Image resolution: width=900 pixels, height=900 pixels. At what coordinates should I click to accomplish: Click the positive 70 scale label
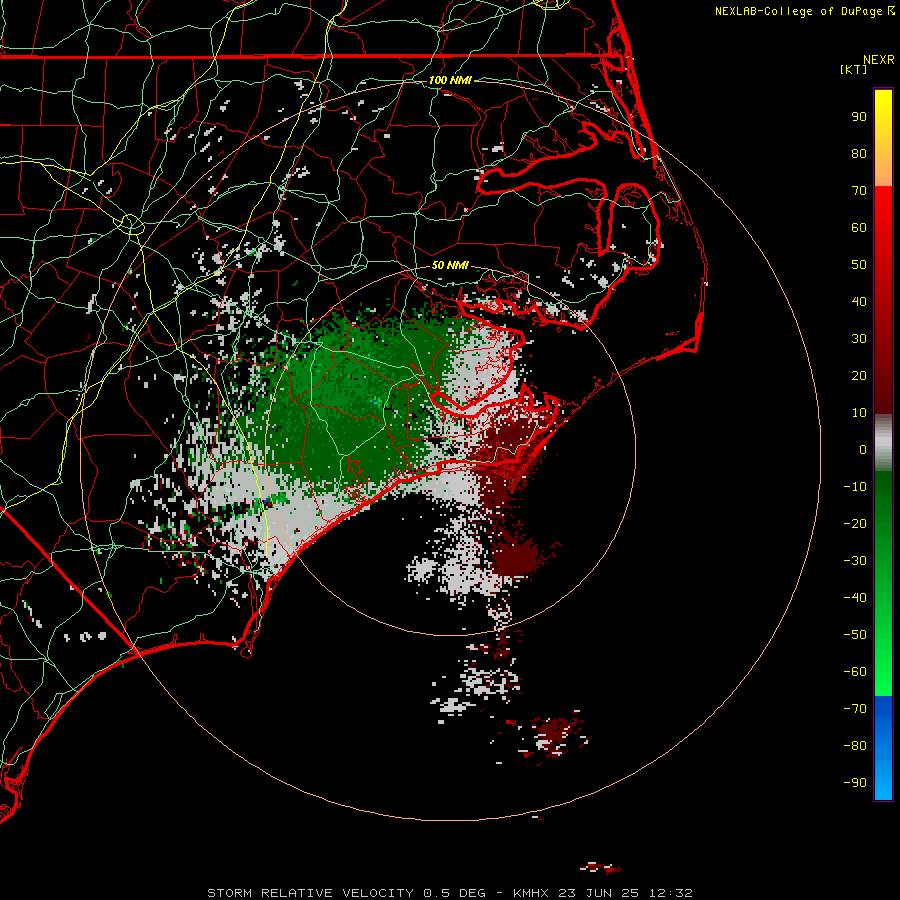tap(859, 191)
